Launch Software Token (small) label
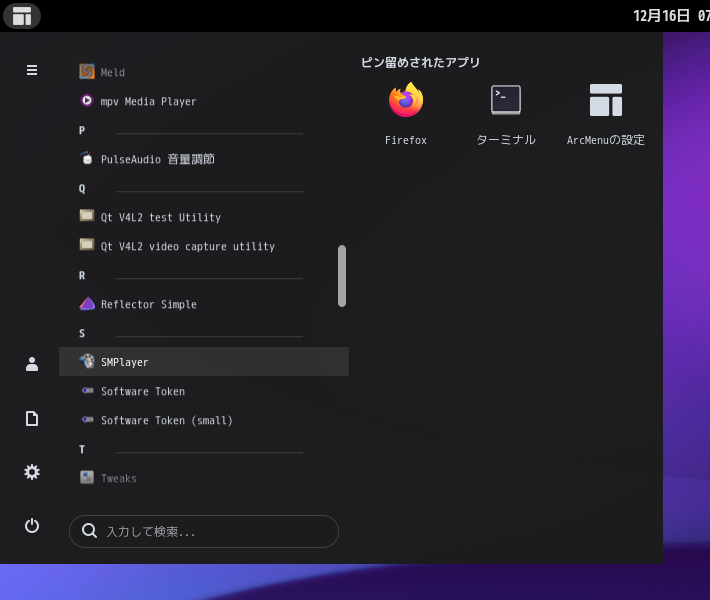710x600 pixels. tap(167, 420)
